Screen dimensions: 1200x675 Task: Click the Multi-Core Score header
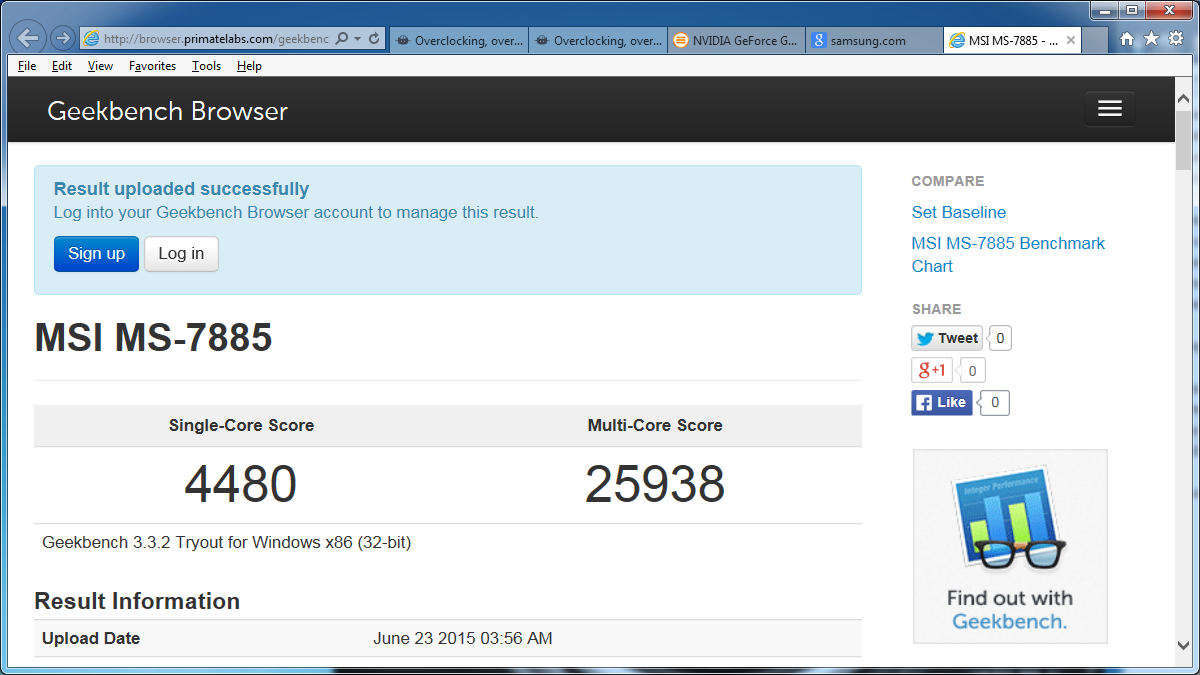tap(655, 426)
